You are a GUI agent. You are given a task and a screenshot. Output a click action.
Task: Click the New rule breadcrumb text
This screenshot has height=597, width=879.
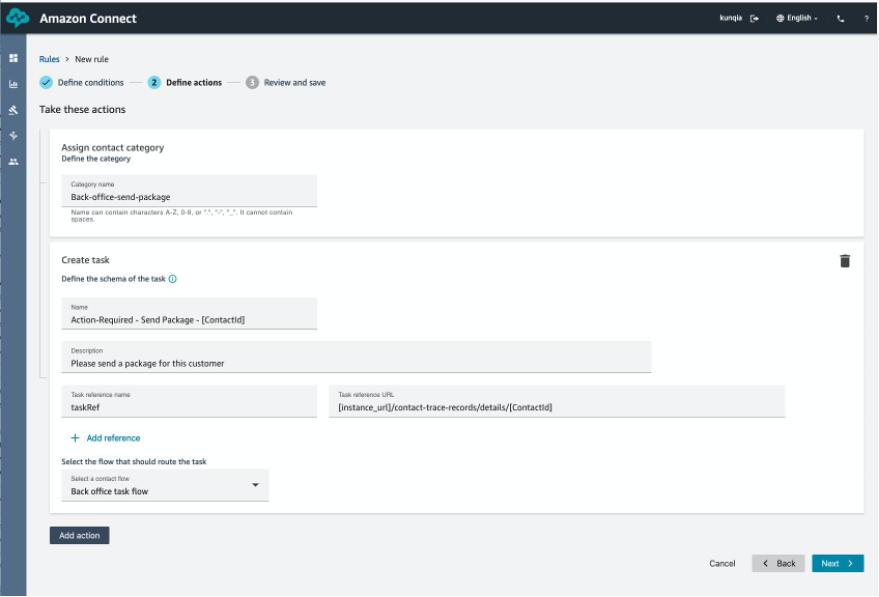pos(92,59)
